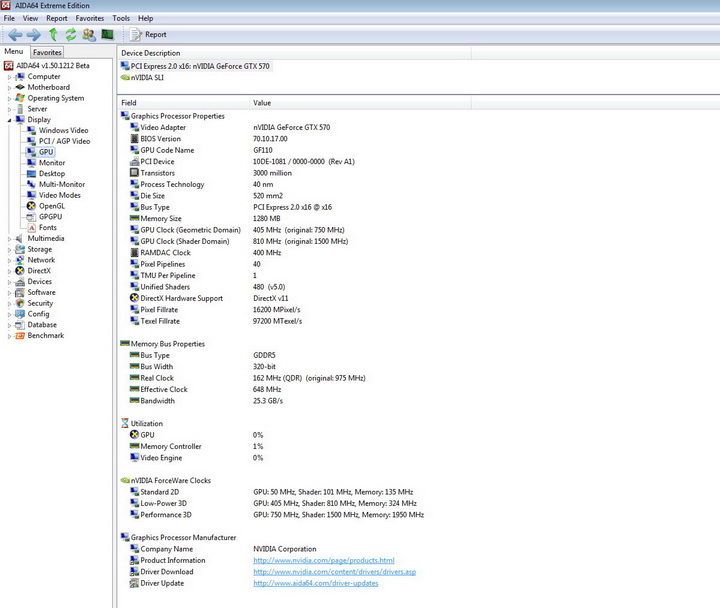Expand the Computer tree node
720x608 pixels.
[x=9, y=77]
